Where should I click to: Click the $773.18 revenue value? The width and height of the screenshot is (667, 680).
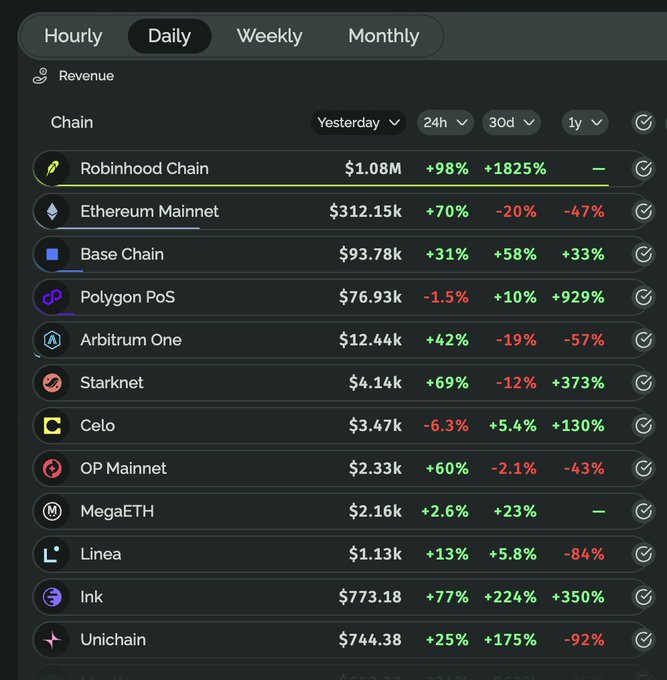(370, 597)
